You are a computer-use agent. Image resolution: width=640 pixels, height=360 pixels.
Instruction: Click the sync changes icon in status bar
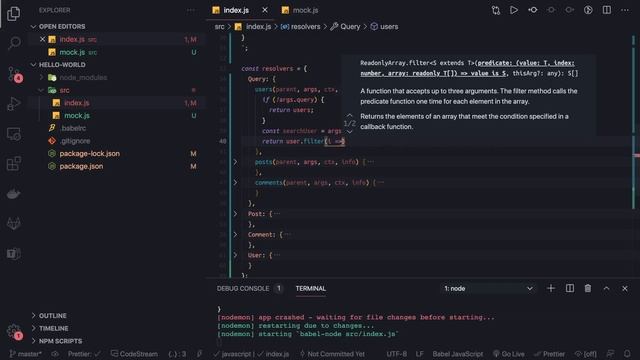click(x=55, y=354)
